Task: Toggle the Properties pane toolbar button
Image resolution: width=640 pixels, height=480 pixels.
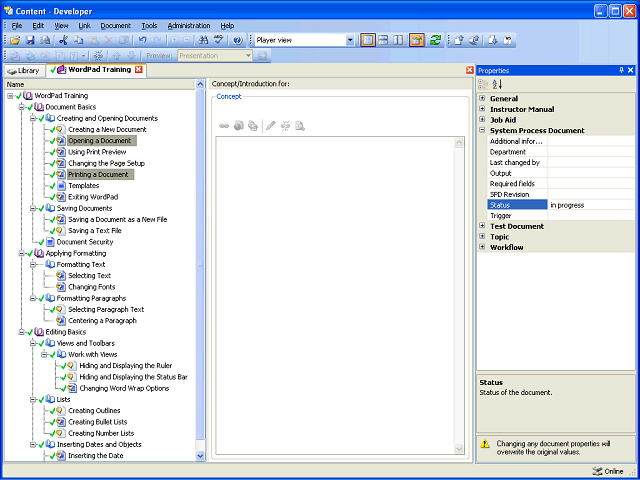Action: coord(417,40)
